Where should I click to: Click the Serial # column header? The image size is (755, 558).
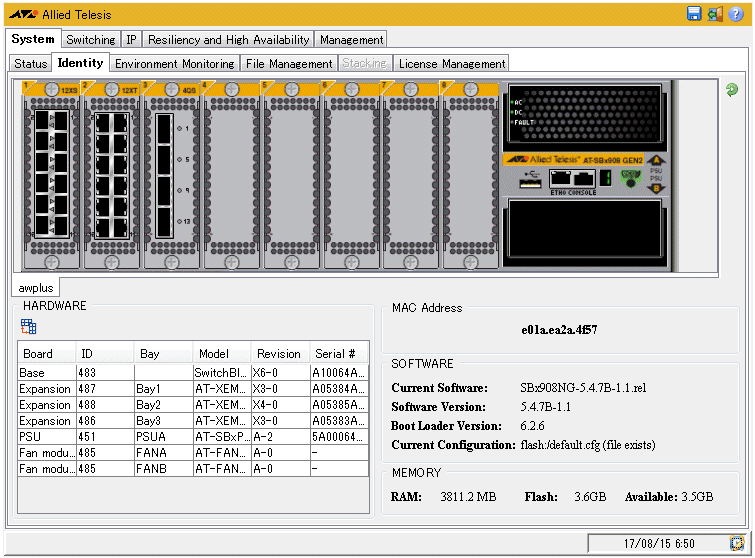[335, 353]
